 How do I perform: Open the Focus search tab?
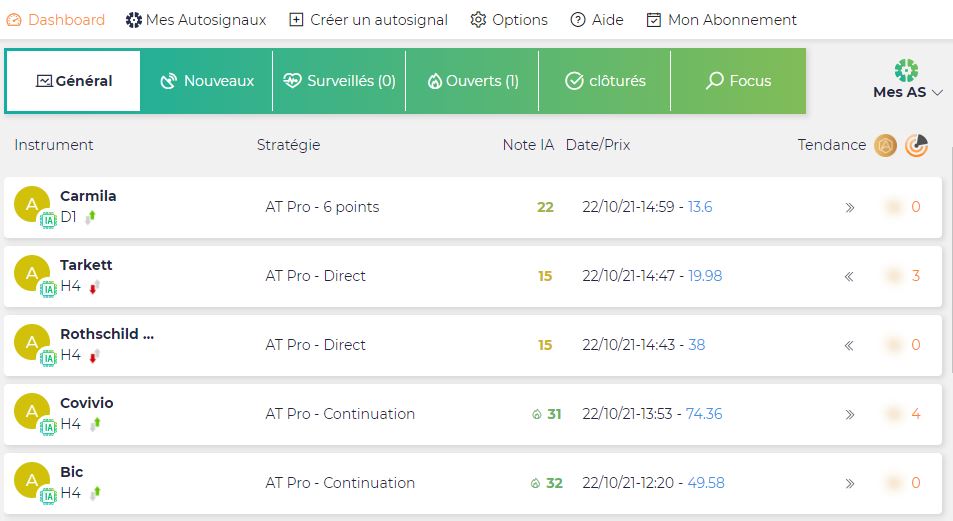click(x=738, y=81)
